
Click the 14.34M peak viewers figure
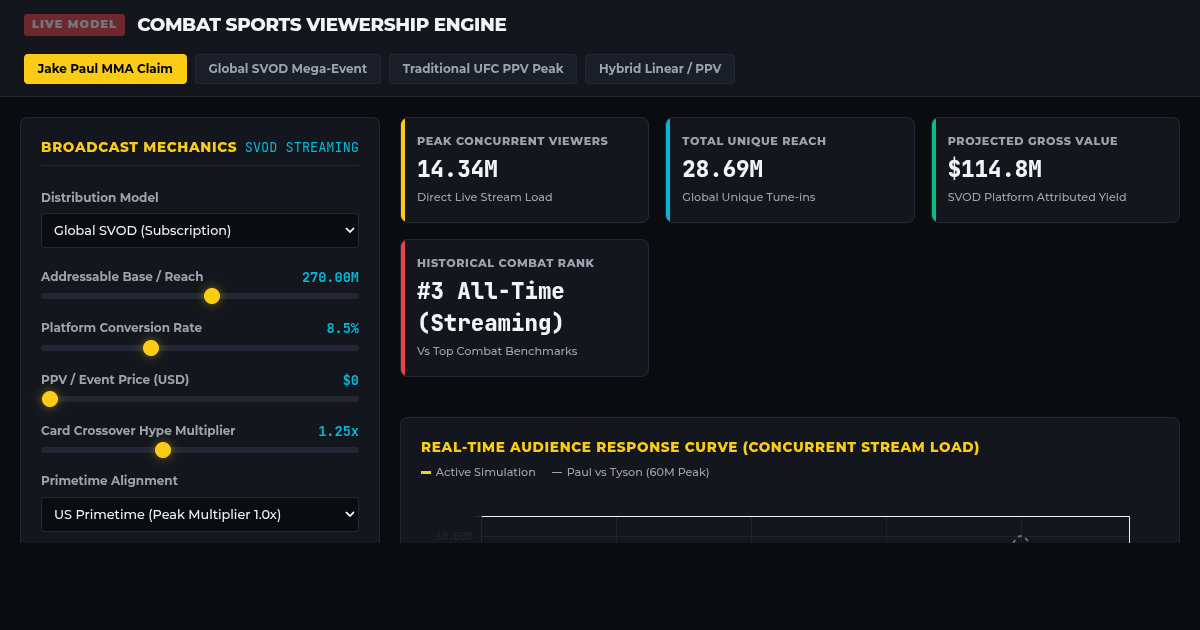click(x=457, y=169)
